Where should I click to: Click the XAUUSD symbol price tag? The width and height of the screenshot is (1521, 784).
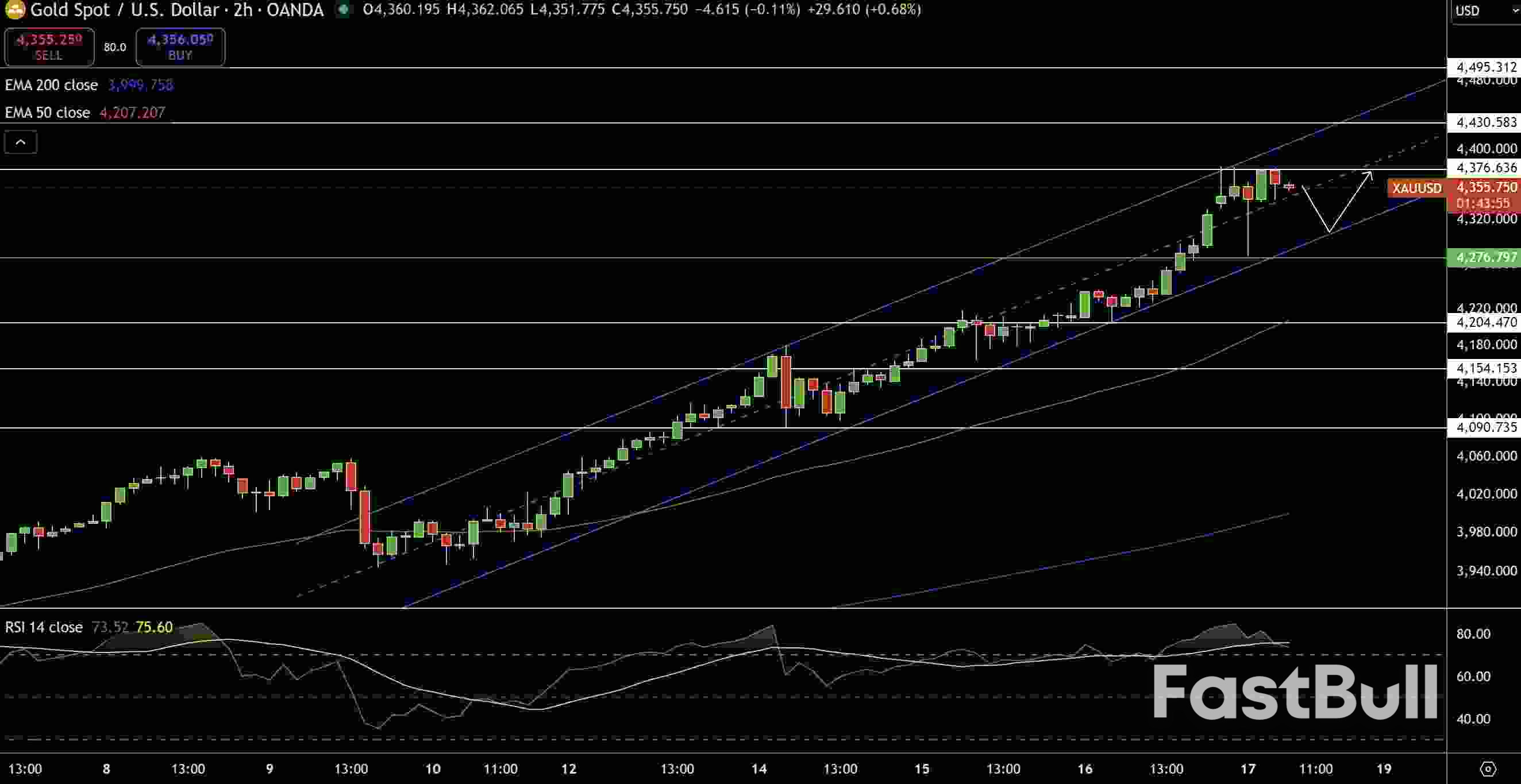click(1416, 188)
